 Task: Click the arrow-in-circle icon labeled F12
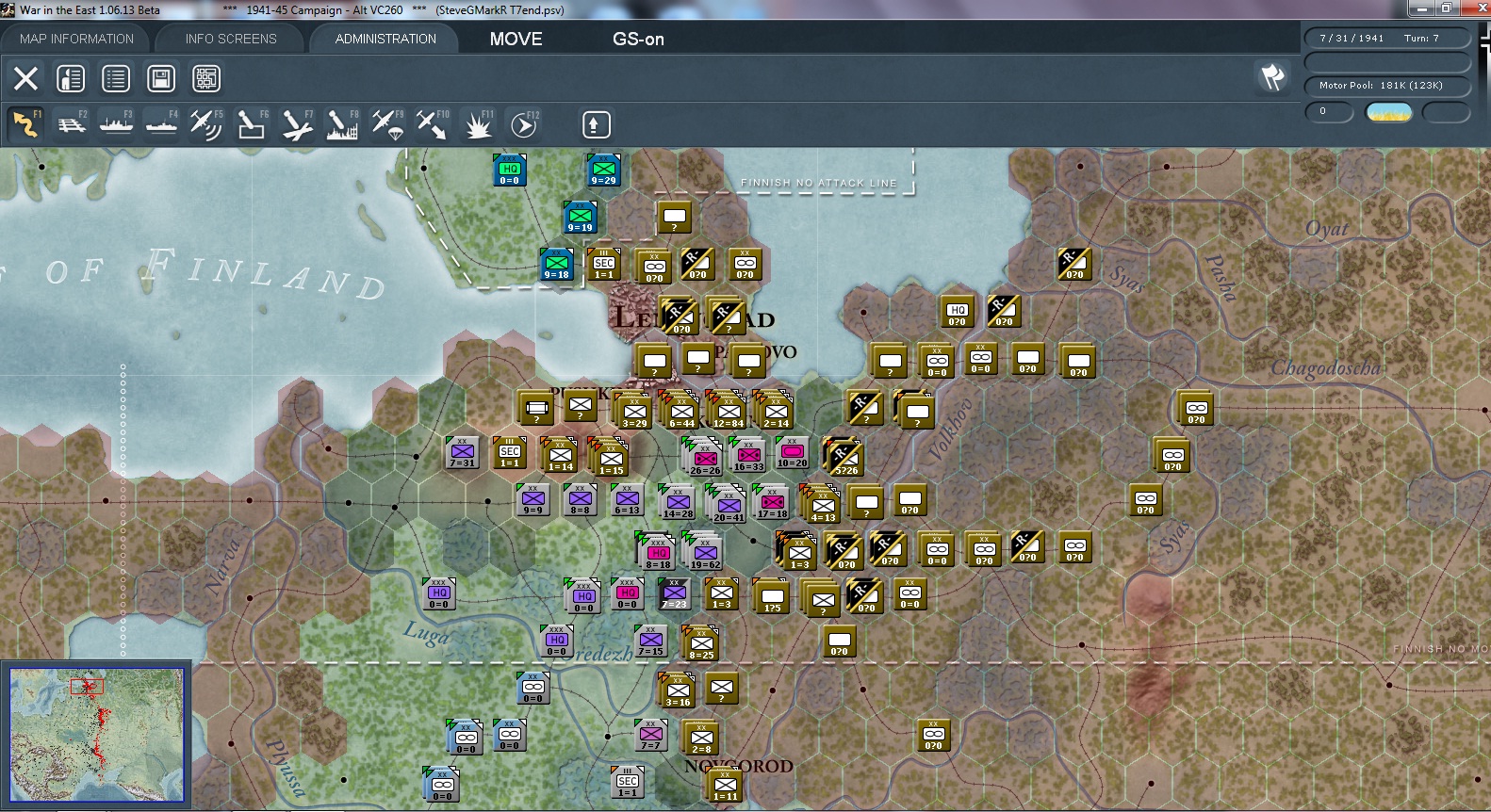click(524, 124)
